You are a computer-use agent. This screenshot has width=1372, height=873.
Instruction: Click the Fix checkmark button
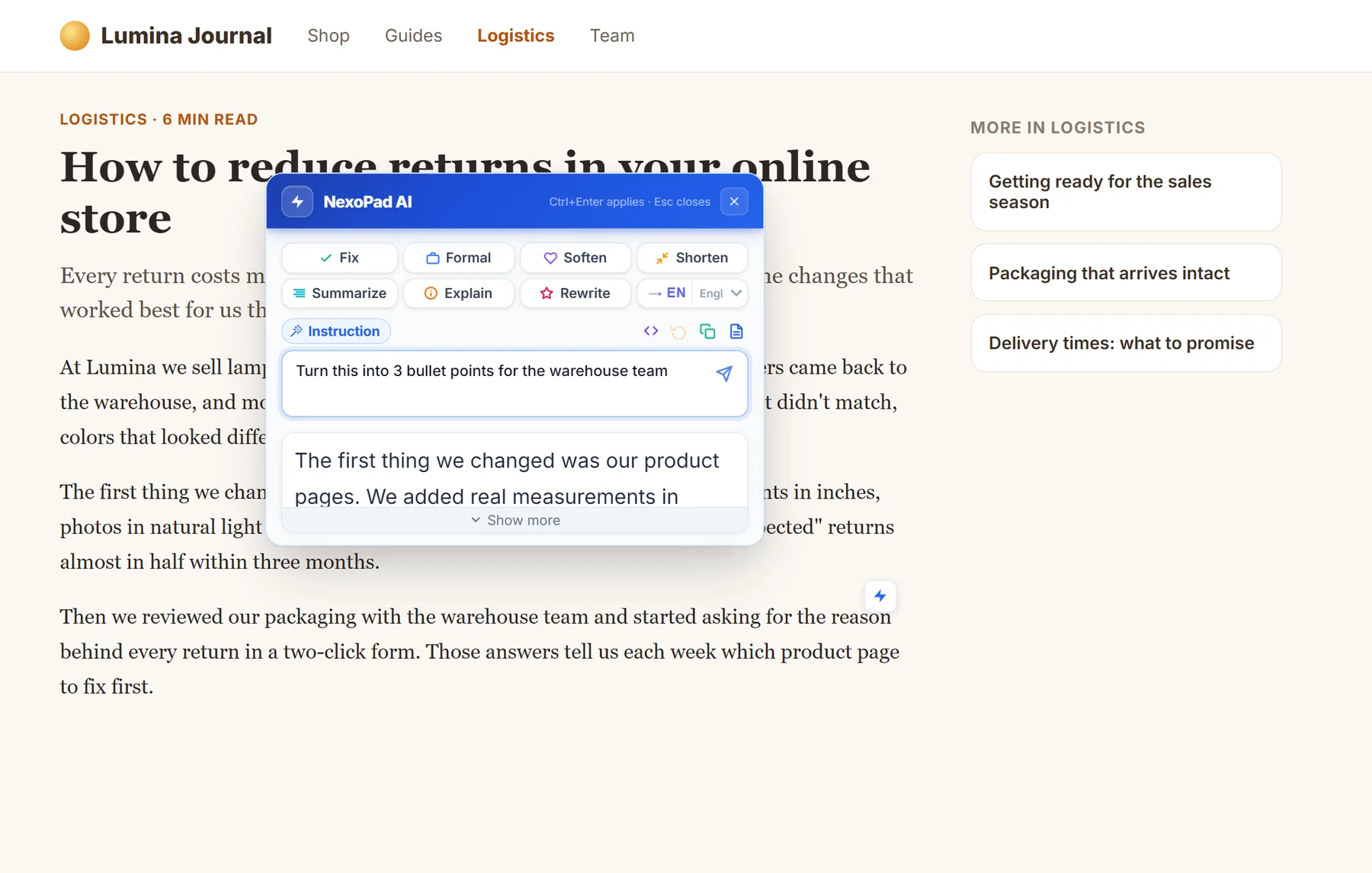coord(340,258)
